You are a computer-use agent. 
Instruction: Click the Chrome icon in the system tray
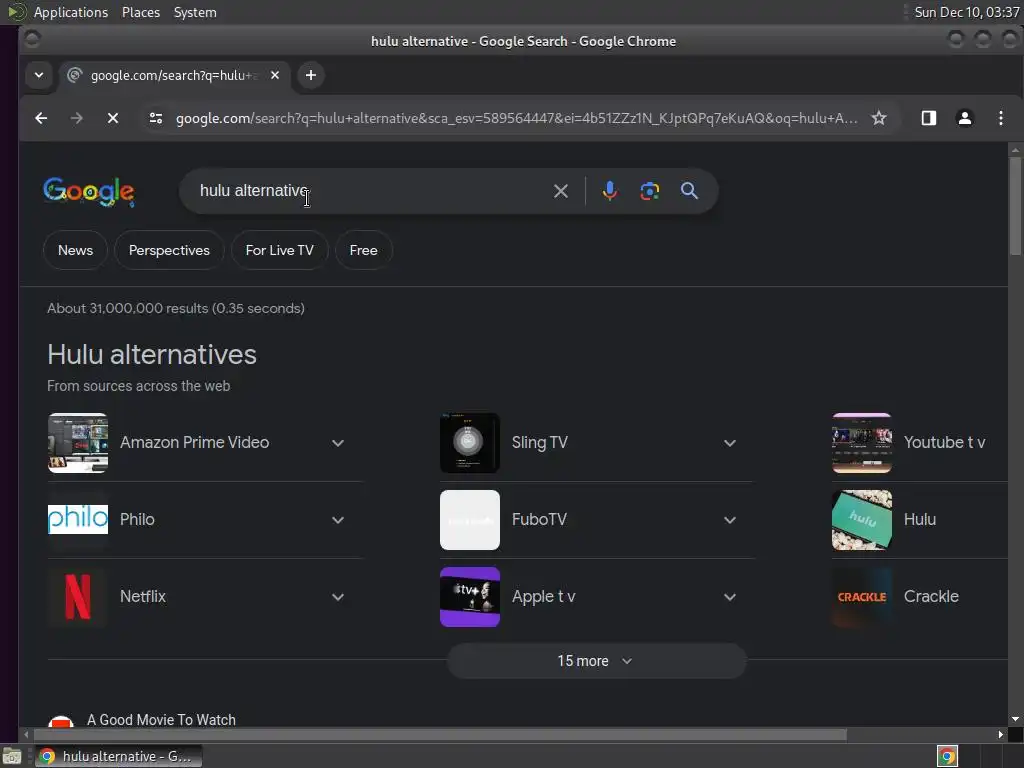pos(947,756)
